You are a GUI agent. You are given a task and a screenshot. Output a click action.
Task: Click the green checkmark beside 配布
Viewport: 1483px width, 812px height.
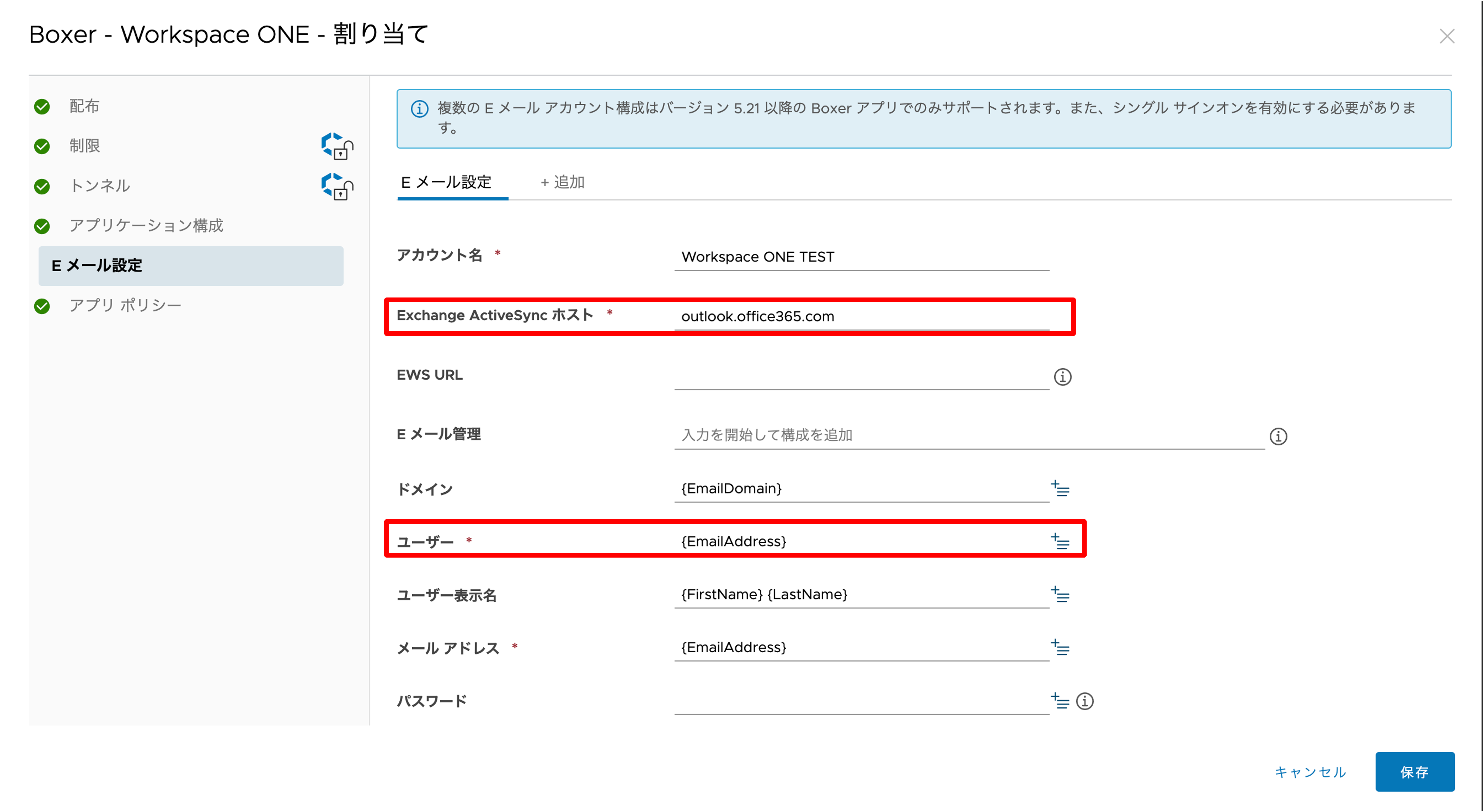[x=42, y=106]
